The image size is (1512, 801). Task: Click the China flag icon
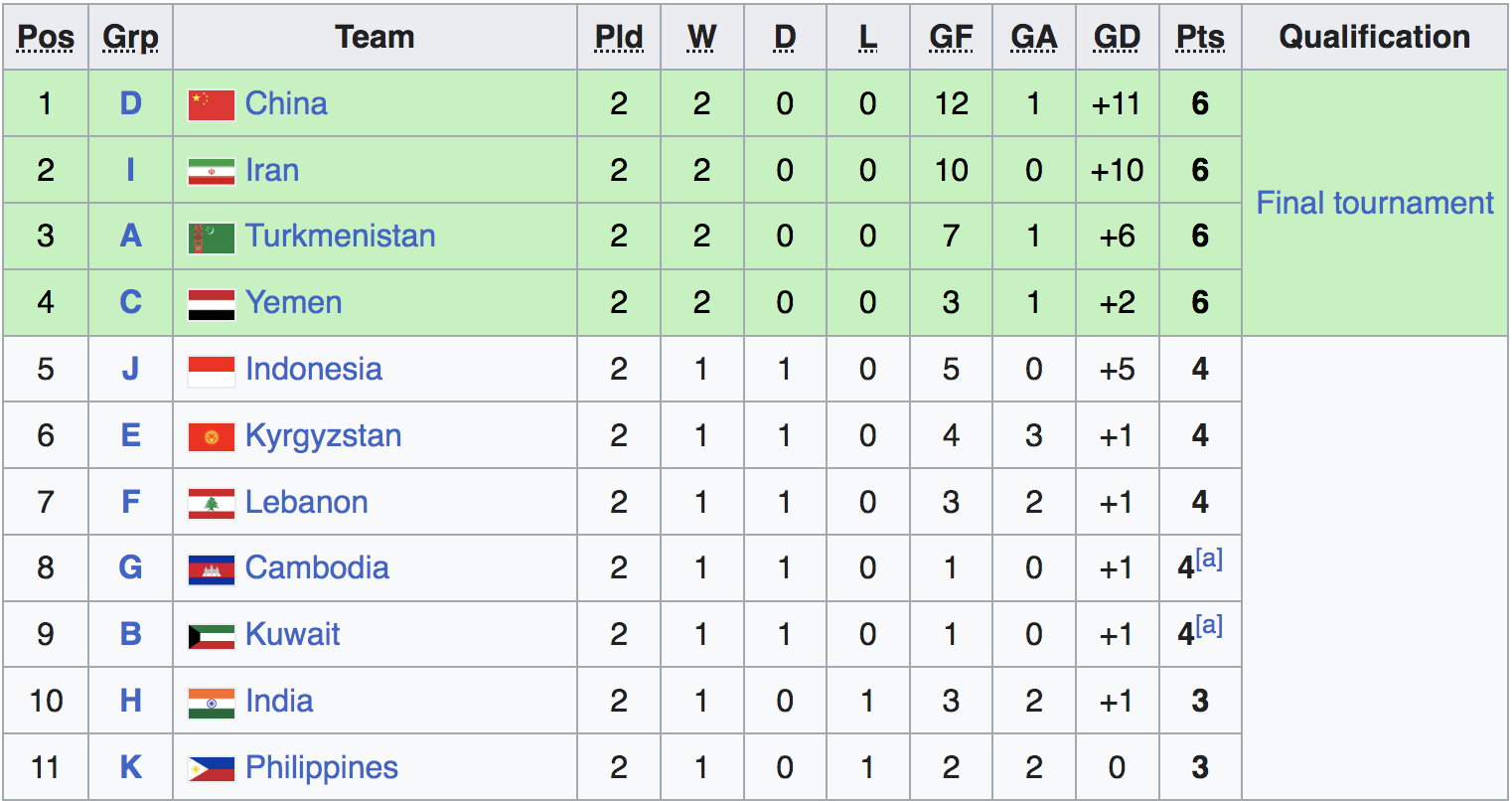pyautogui.click(x=212, y=104)
